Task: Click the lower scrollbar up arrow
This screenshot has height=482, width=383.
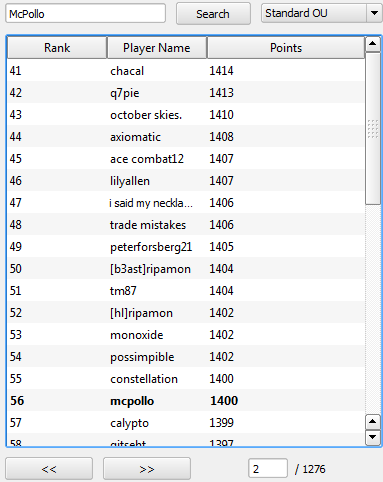Action: (373, 422)
